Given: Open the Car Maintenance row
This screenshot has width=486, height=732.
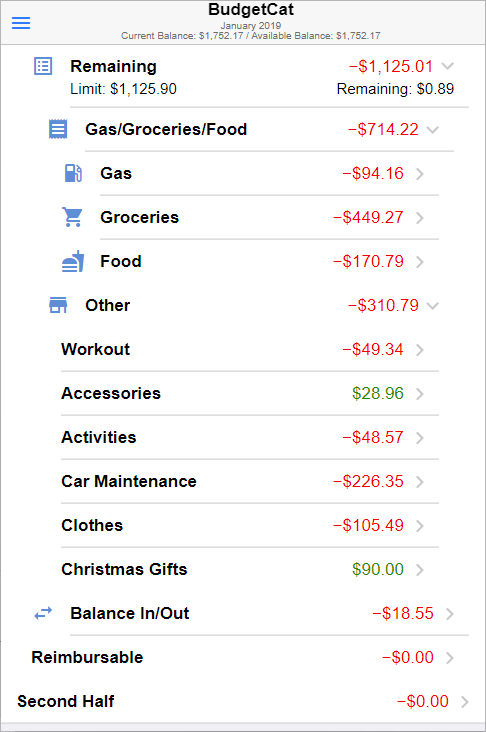Looking at the screenshot, I should coord(250,481).
